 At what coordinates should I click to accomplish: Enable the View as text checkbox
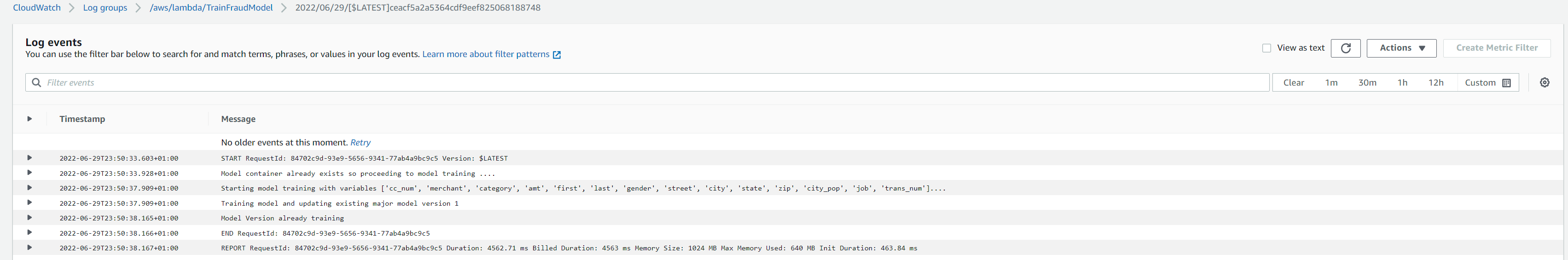click(x=1267, y=48)
